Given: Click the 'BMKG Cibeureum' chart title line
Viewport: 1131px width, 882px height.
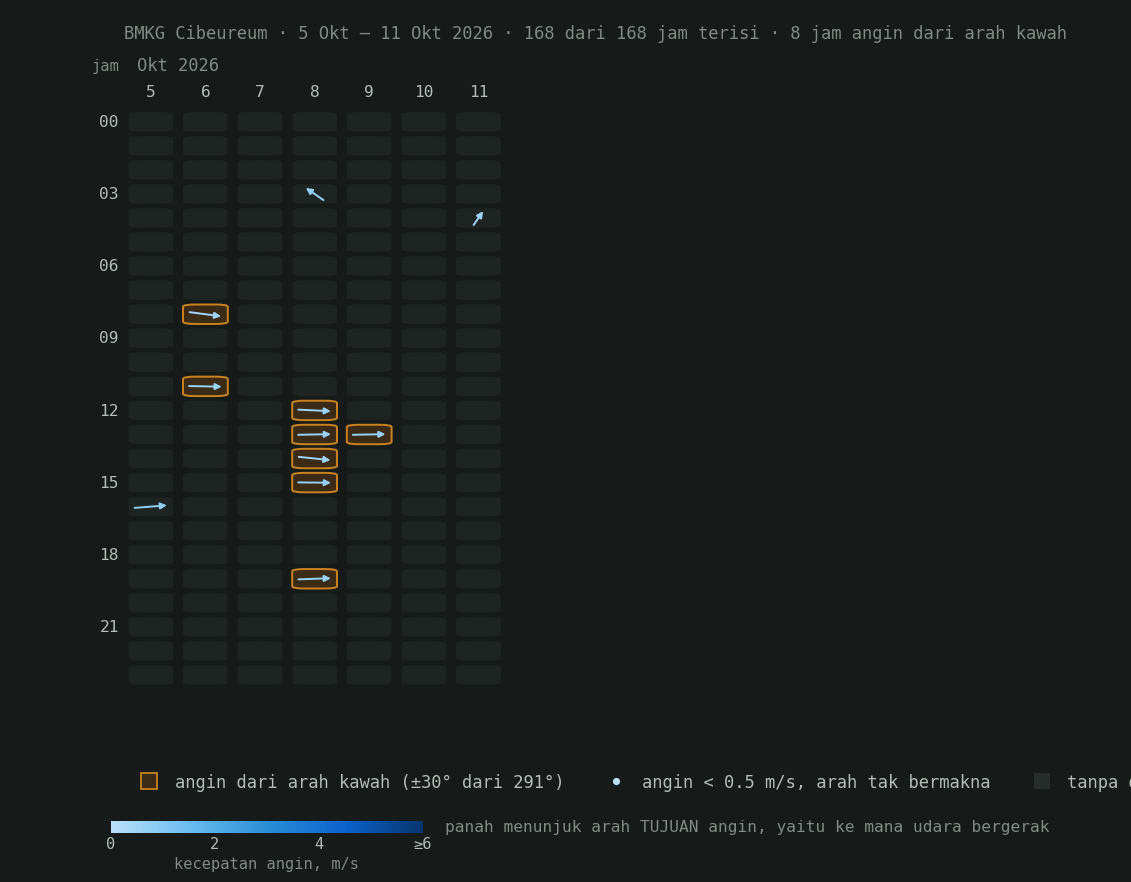Looking at the screenshot, I should point(595,33).
